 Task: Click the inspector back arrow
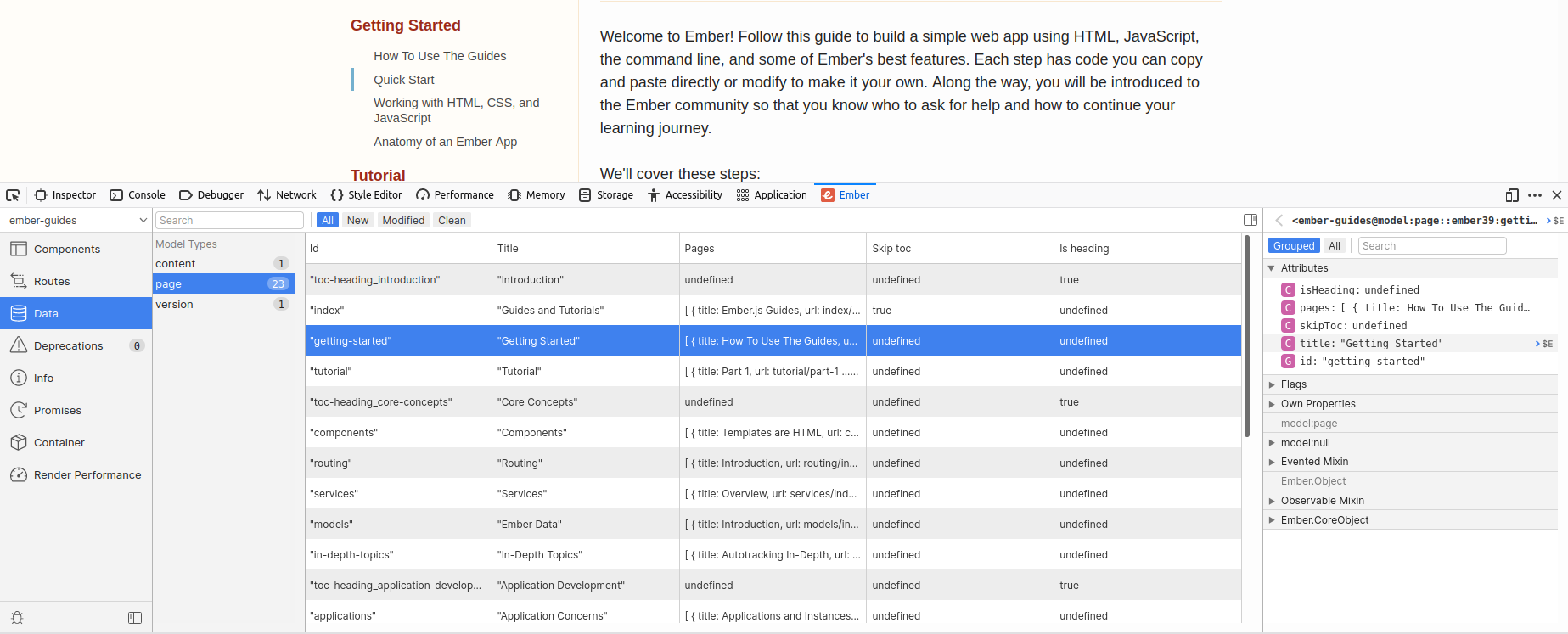[x=1279, y=221]
